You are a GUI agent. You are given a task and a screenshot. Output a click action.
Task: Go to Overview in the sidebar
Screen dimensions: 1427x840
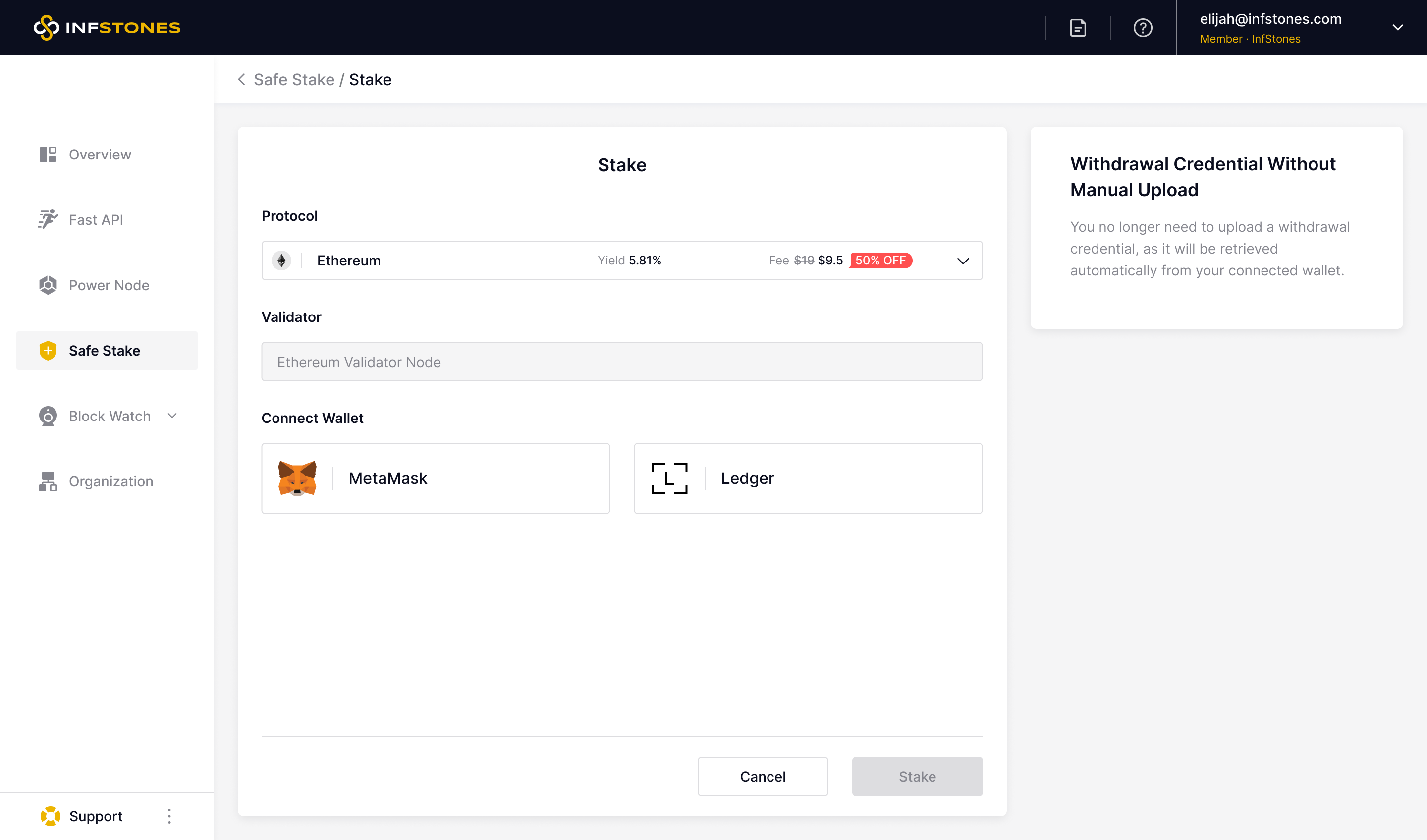click(x=100, y=155)
